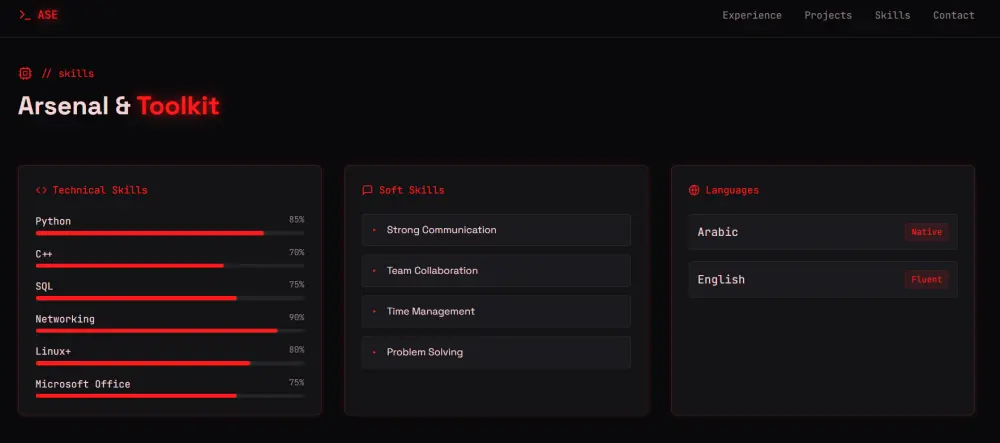Click the ASE brand logo text
This screenshot has height=443, width=1000.
[x=48, y=15]
